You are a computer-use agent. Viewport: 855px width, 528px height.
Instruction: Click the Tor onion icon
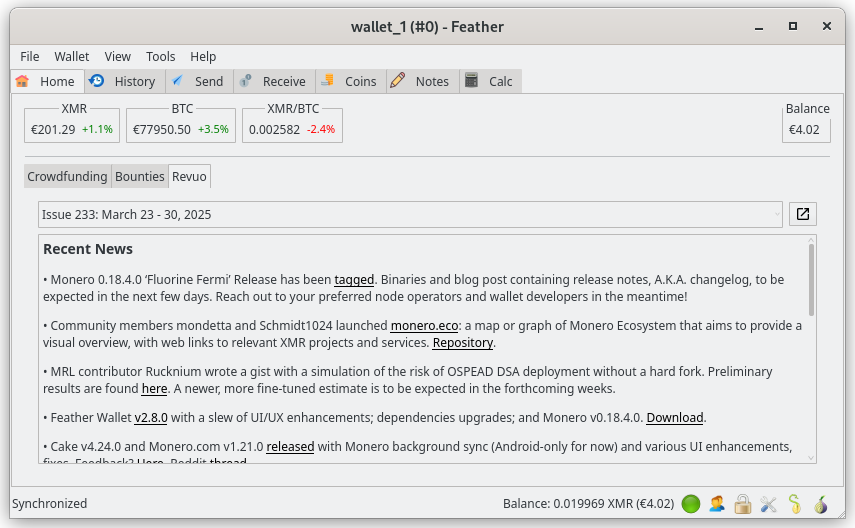tap(821, 503)
